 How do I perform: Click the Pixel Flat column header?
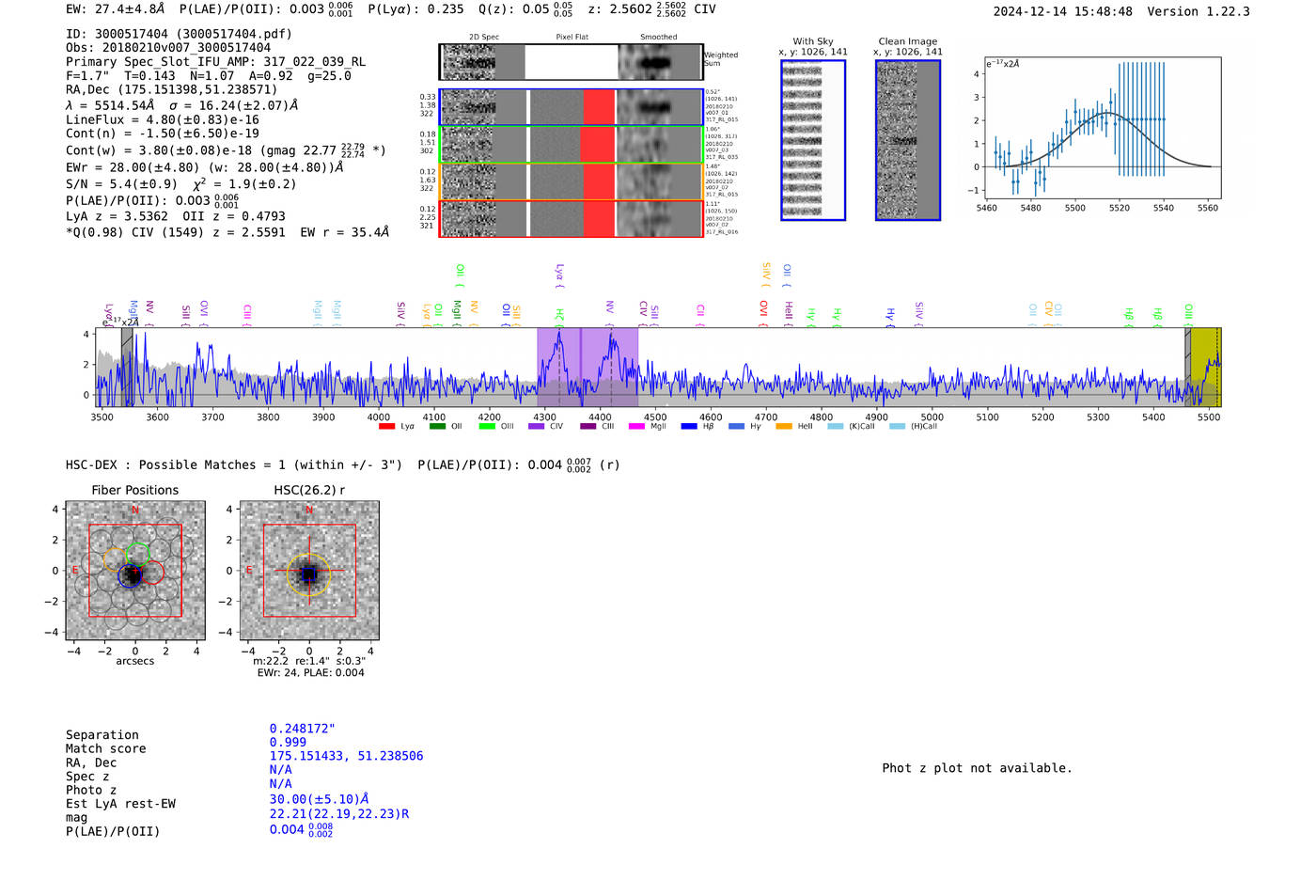pos(572,38)
